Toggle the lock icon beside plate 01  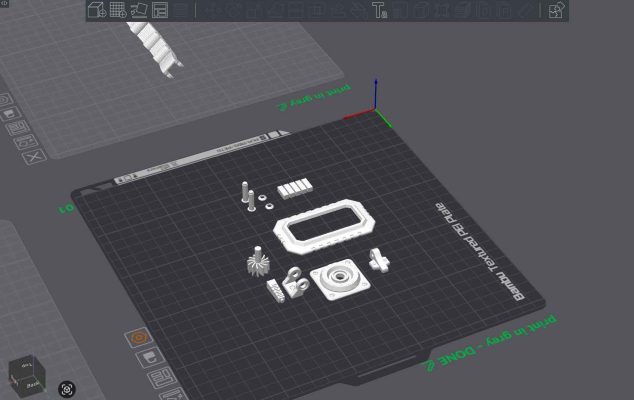point(149,358)
